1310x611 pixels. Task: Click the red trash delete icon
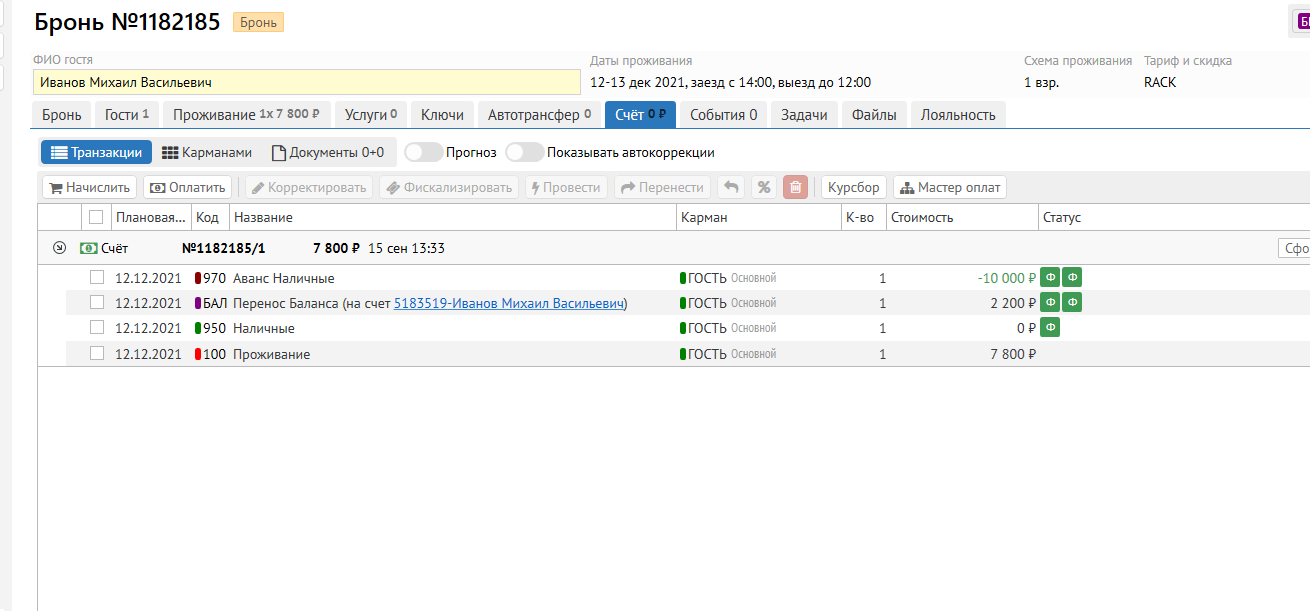pos(795,187)
